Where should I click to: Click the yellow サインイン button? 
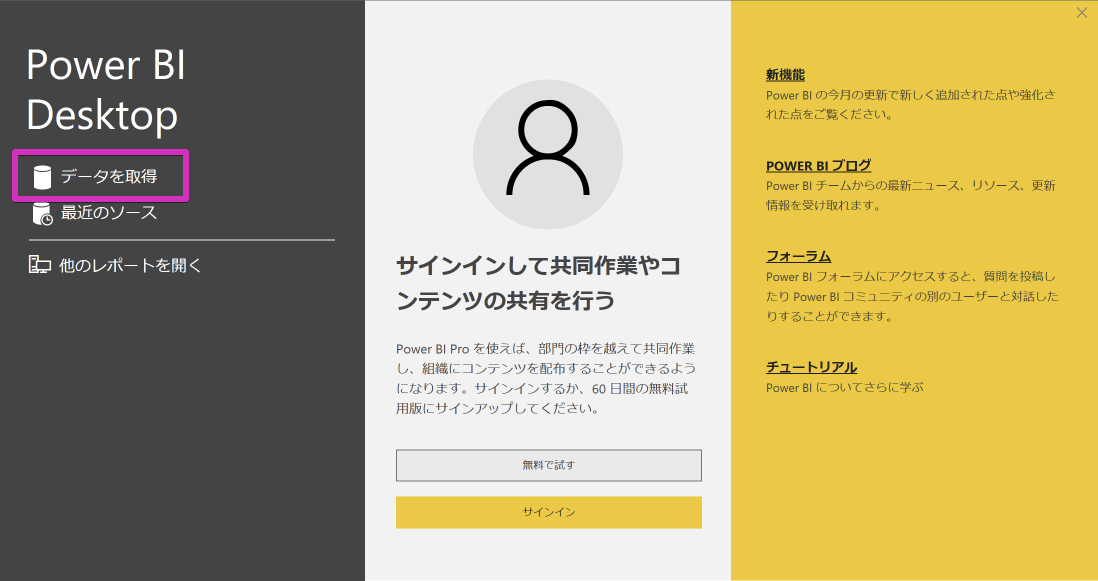point(548,512)
